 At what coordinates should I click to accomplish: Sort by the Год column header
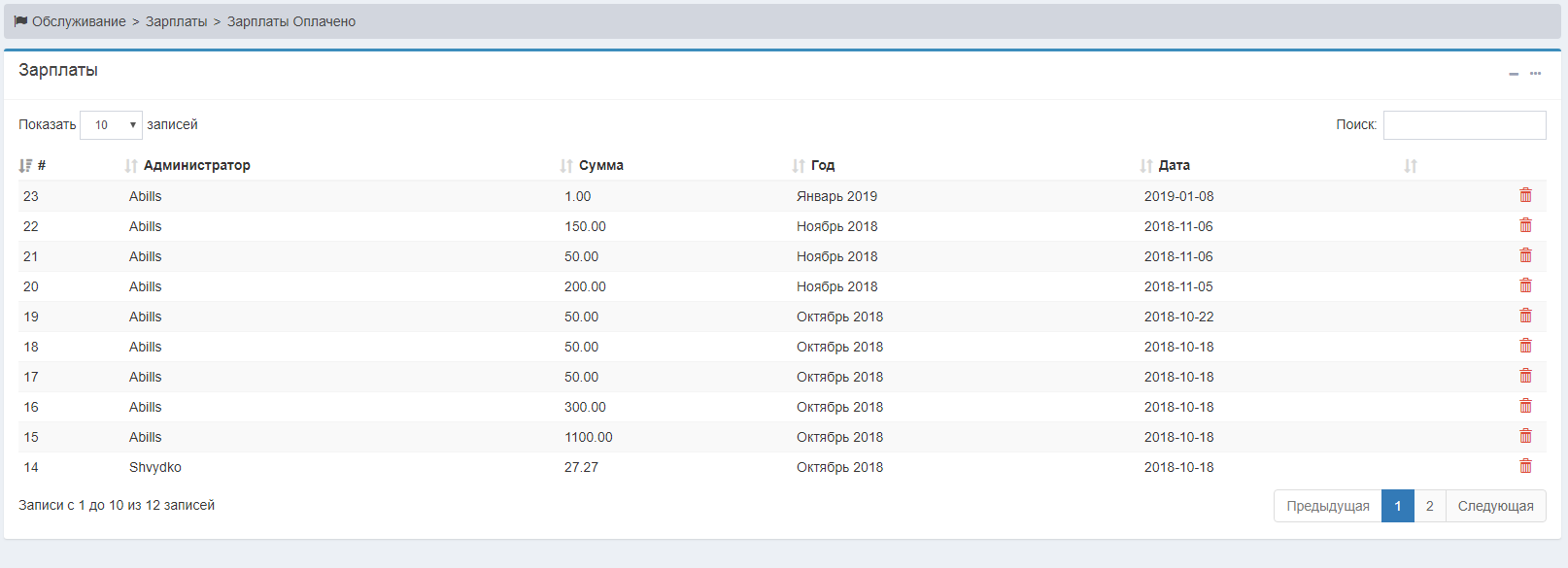coord(822,165)
